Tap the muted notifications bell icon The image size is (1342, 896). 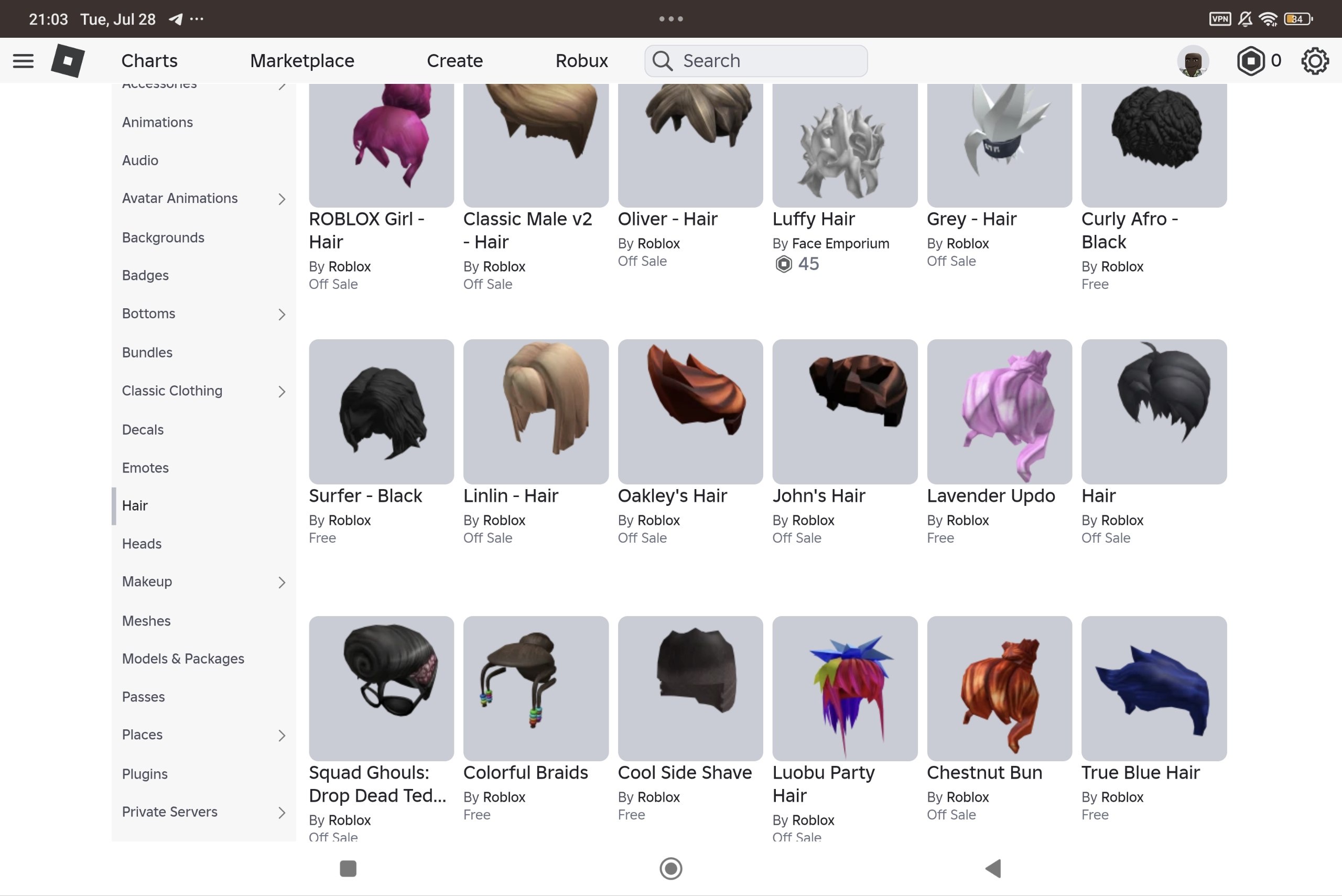1246,19
